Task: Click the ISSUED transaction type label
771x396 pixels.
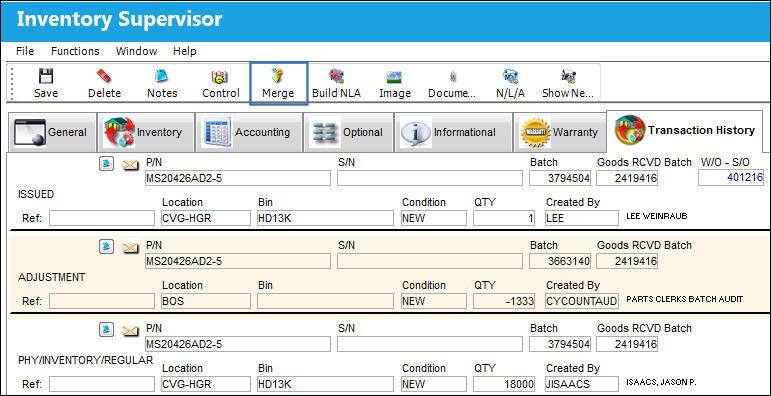Action: point(36,194)
